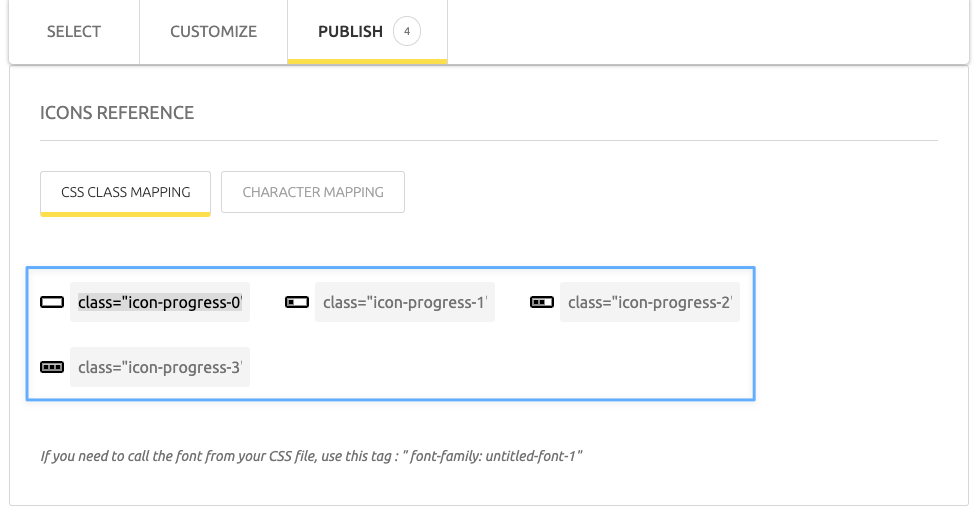Click the one-segment progress bar icon
This screenshot has width=978, height=515.
(x=297, y=302)
